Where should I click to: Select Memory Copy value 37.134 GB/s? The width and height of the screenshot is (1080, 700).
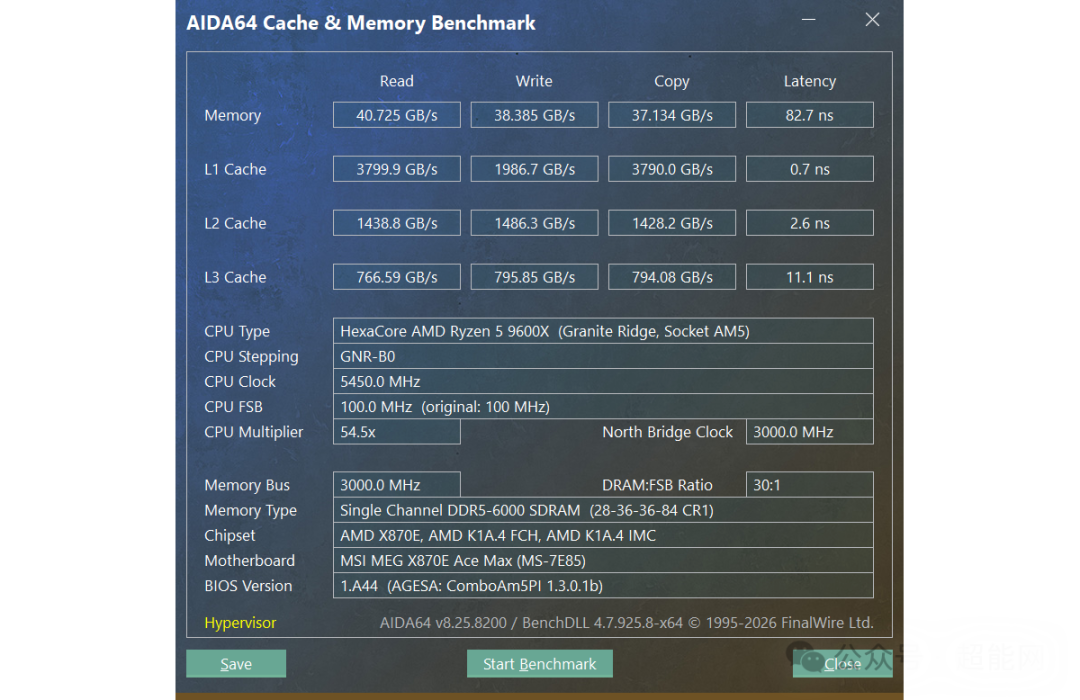click(x=672, y=115)
